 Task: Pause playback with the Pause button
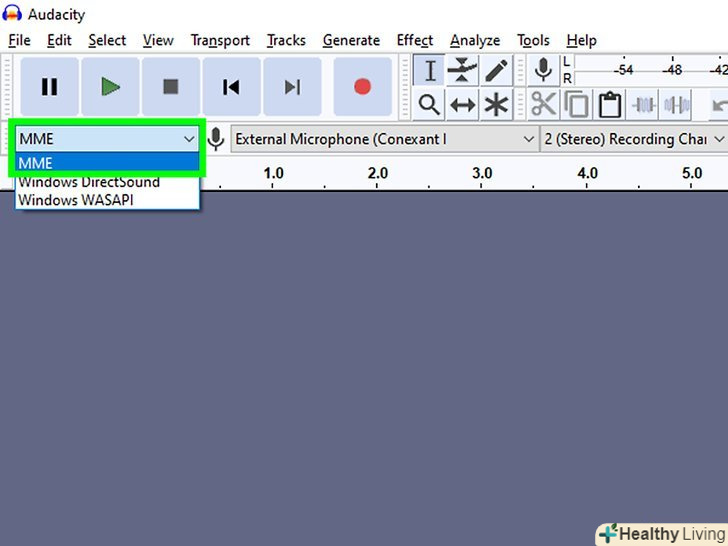tap(49, 87)
